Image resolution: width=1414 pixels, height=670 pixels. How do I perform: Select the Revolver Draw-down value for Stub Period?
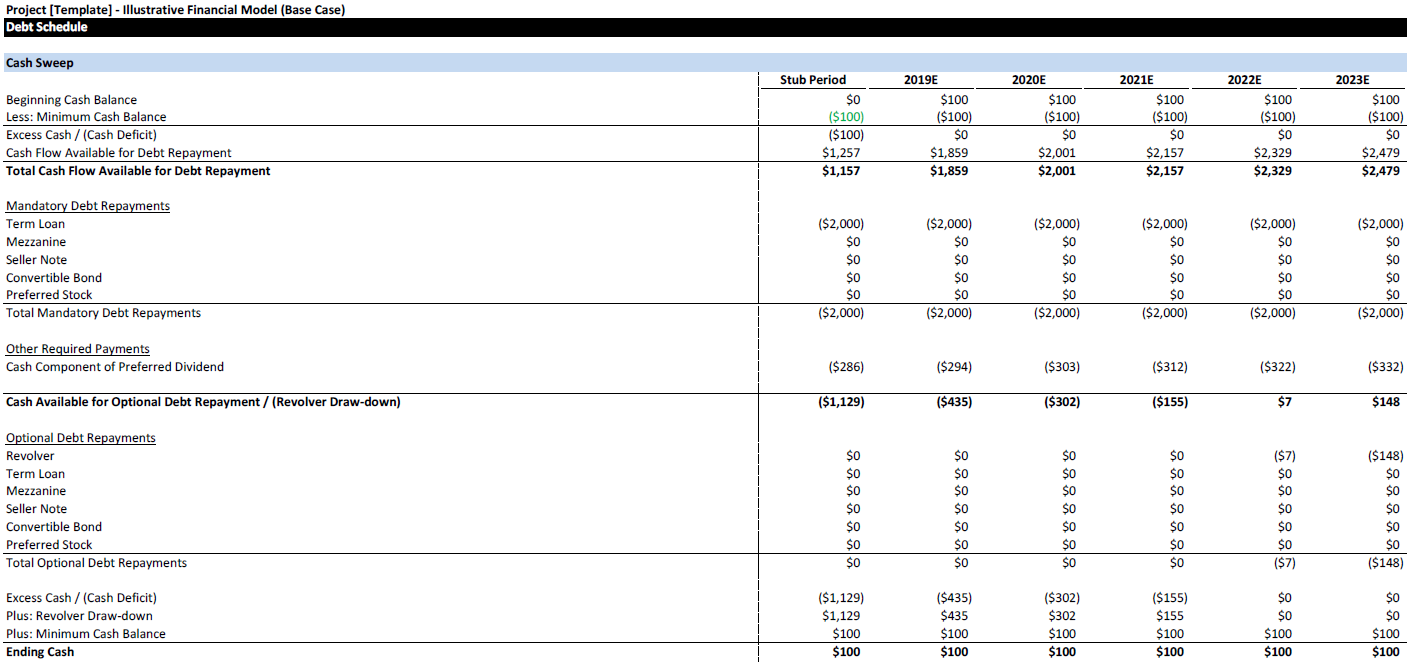point(840,616)
